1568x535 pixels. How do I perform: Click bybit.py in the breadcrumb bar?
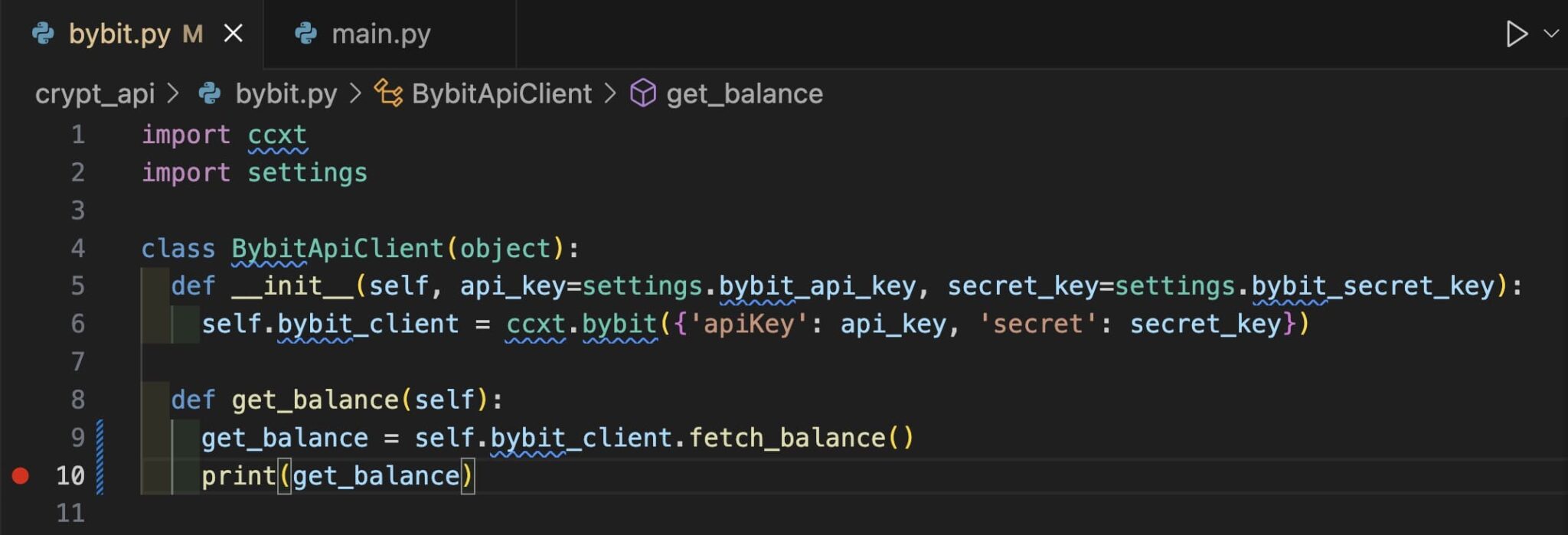287,93
